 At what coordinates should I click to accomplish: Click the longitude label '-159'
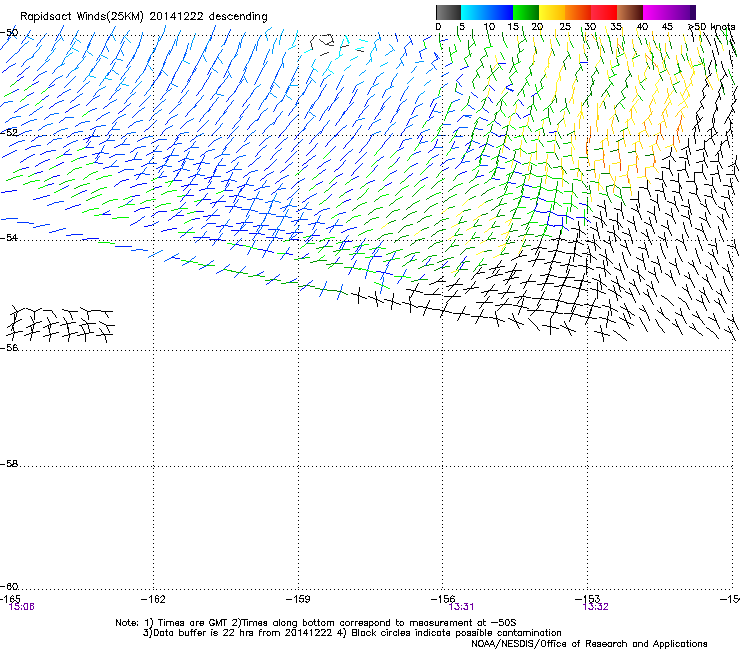point(298,599)
